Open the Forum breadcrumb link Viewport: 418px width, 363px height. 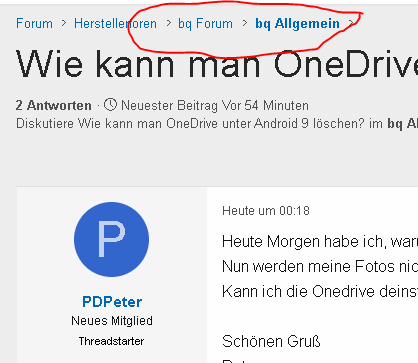point(34,24)
